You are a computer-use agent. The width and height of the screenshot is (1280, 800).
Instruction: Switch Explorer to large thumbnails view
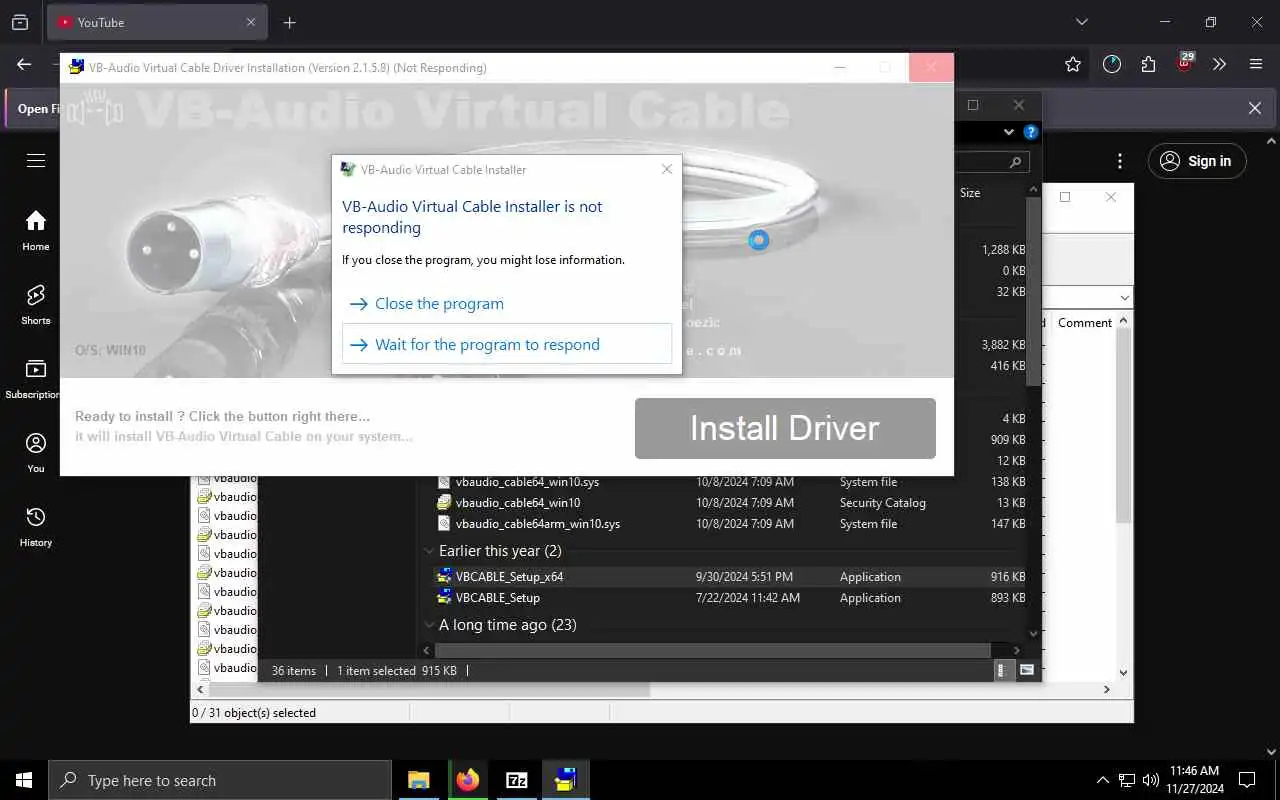[x=1027, y=671]
